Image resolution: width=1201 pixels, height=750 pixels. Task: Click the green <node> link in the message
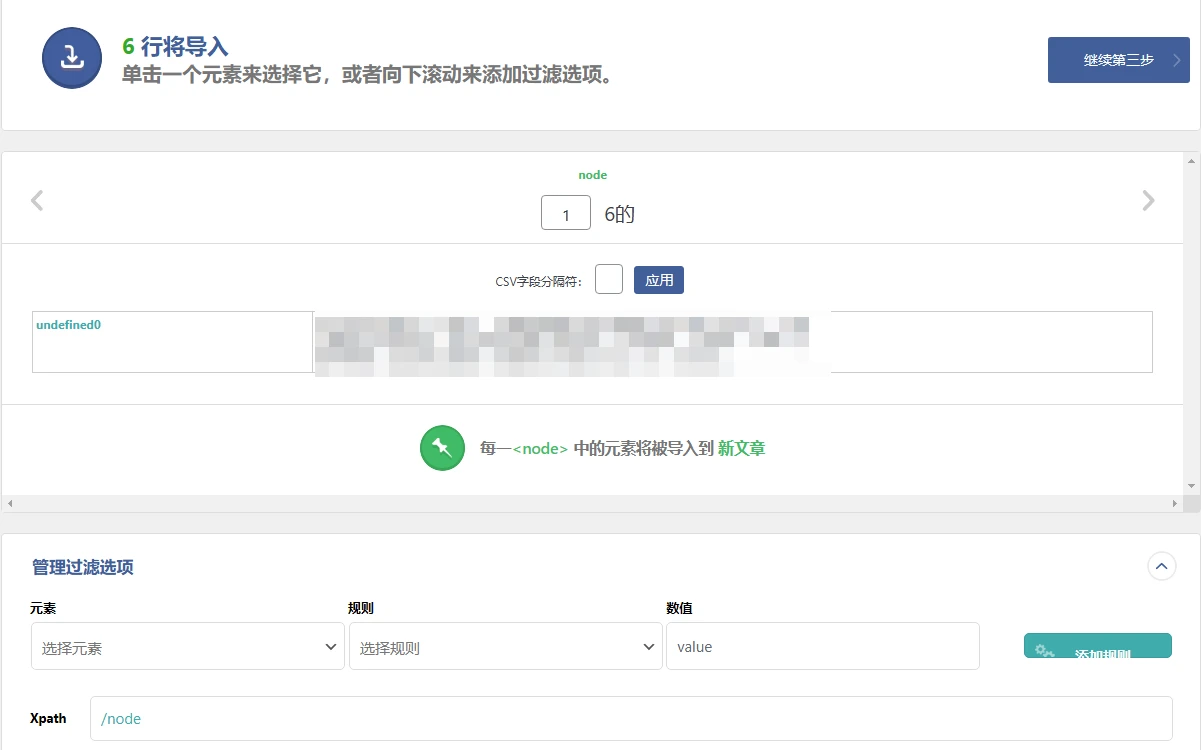click(x=541, y=448)
